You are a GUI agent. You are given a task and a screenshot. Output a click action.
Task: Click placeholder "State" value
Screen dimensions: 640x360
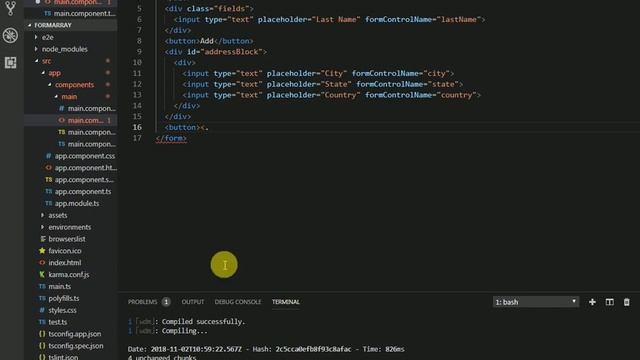coord(336,84)
